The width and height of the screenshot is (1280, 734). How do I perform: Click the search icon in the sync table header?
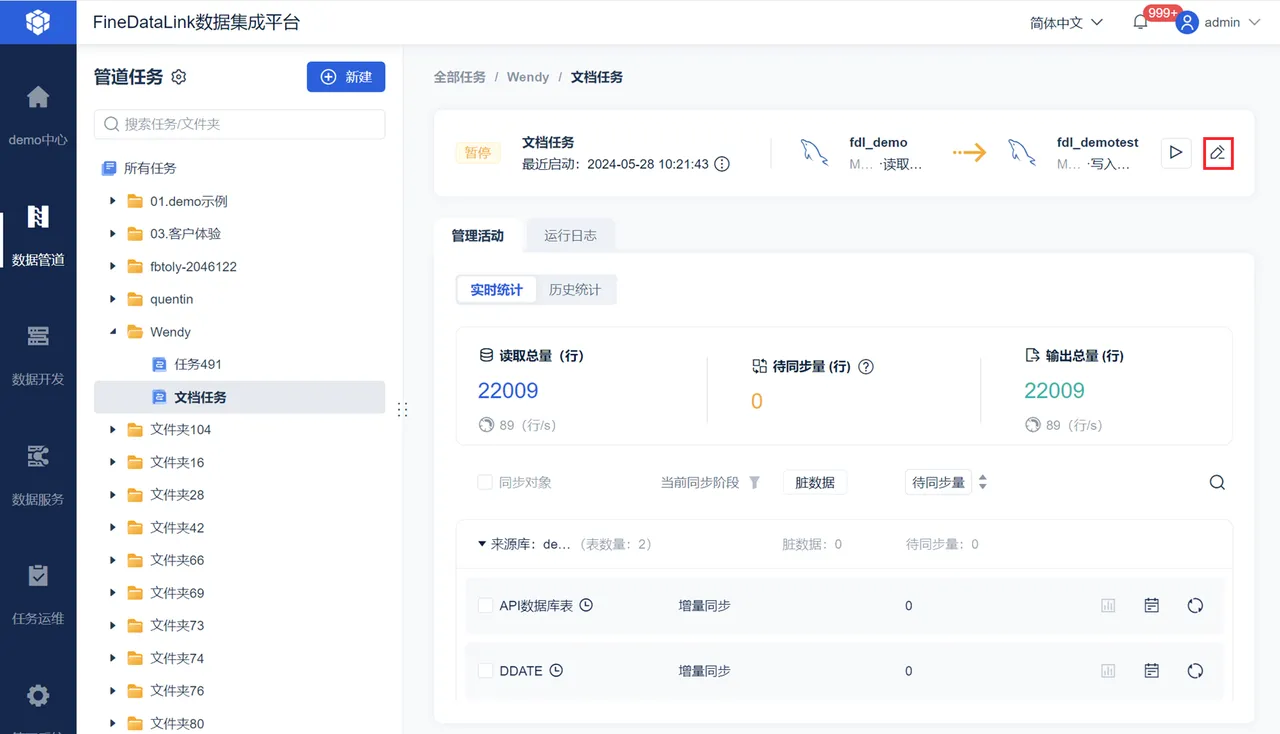point(1217,482)
